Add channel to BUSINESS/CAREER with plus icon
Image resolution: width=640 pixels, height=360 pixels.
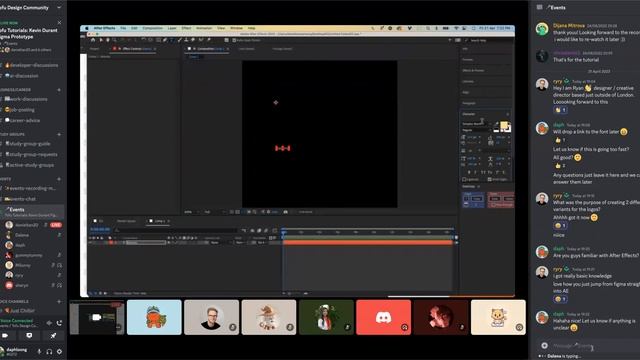pyautogui.click(x=59, y=90)
